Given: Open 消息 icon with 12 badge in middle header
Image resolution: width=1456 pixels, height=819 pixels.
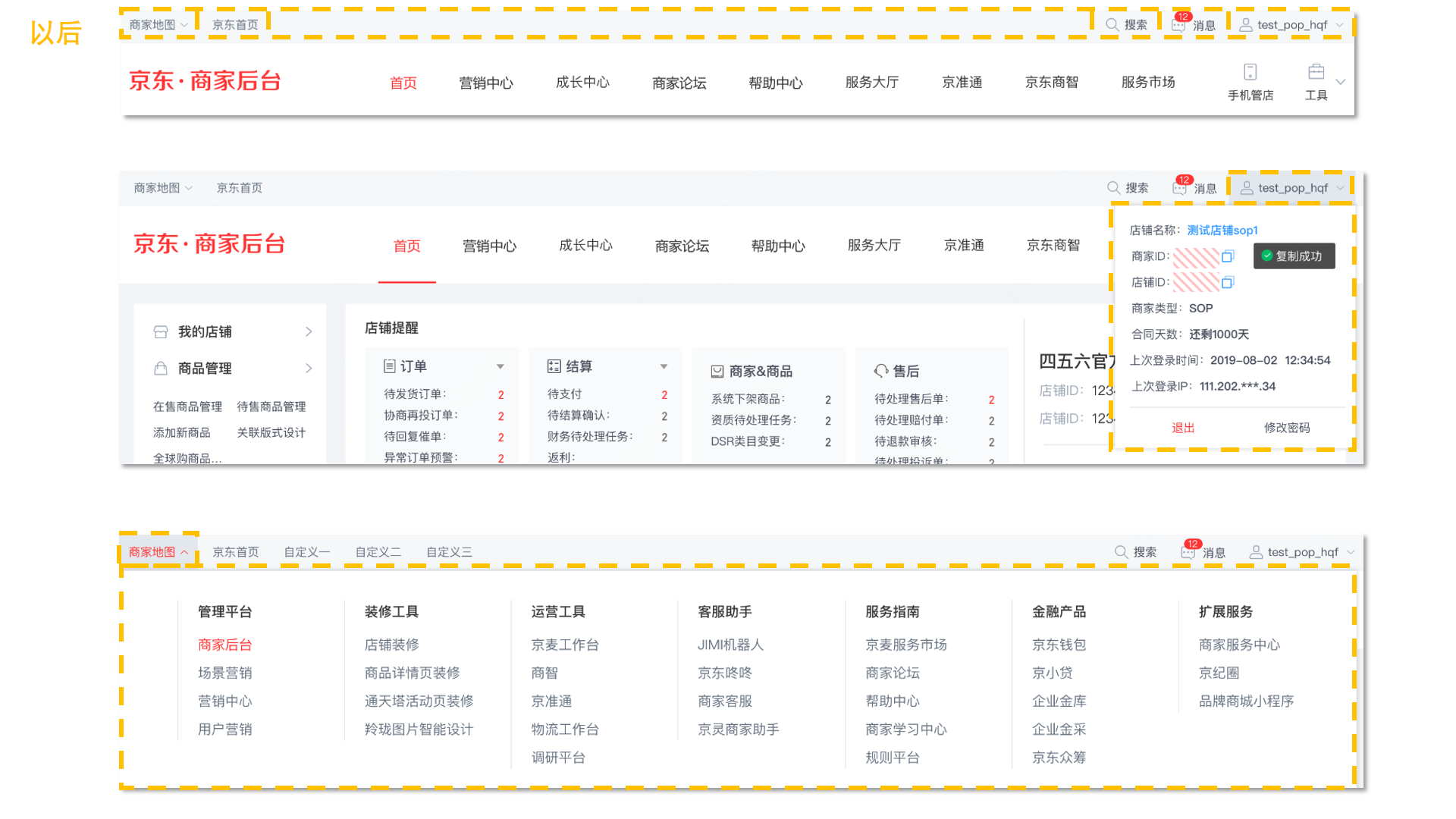Looking at the screenshot, I should tap(1180, 187).
